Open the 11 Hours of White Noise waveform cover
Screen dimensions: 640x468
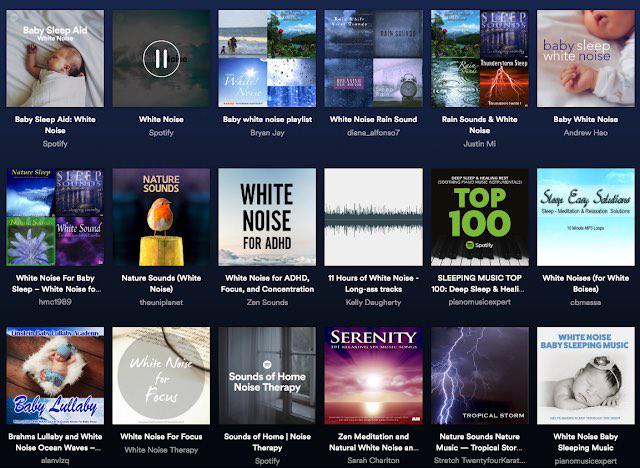pyautogui.click(x=373, y=217)
